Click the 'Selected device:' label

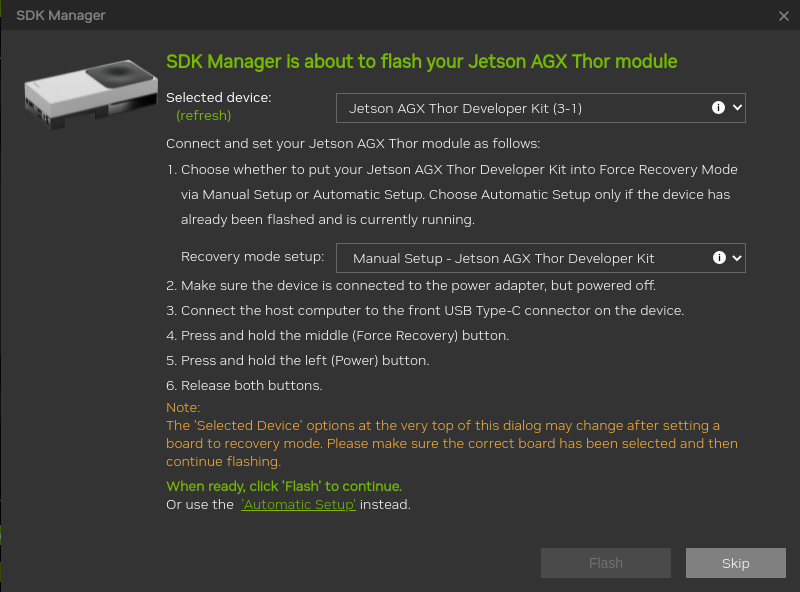218,97
